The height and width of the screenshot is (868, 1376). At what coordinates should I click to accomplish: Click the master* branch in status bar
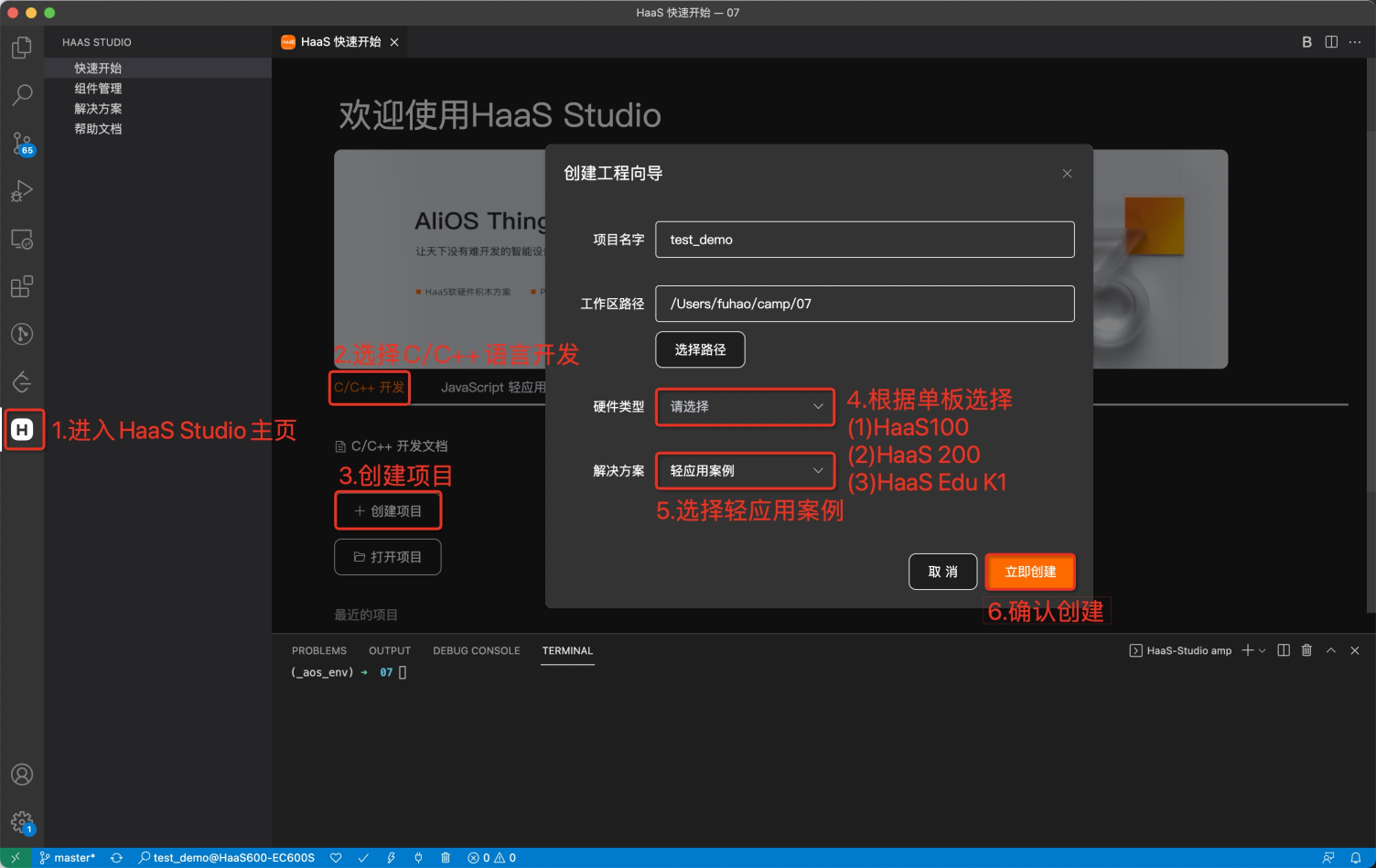point(68,858)
